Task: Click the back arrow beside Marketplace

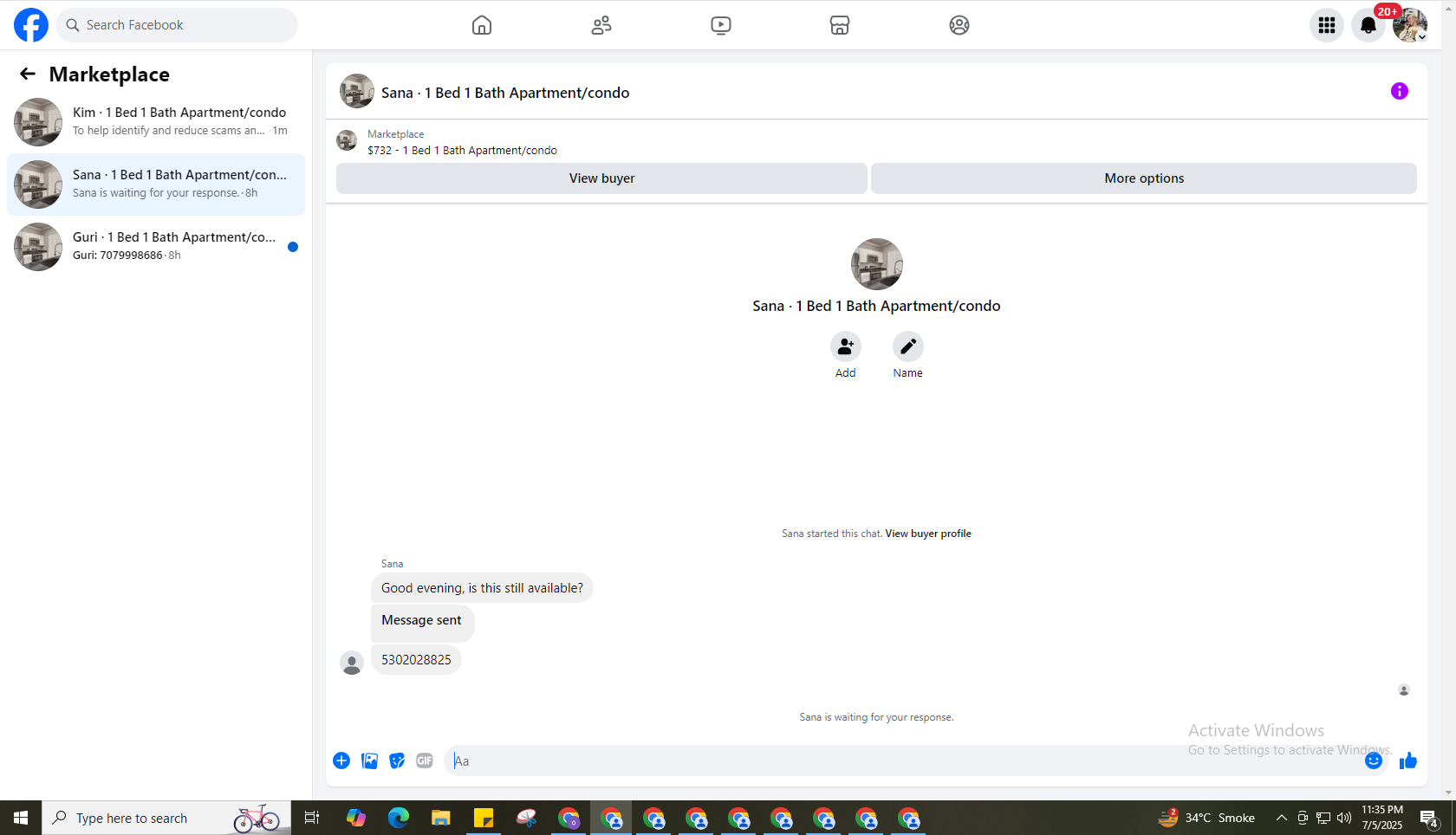Action: click(x=28, y=74)
